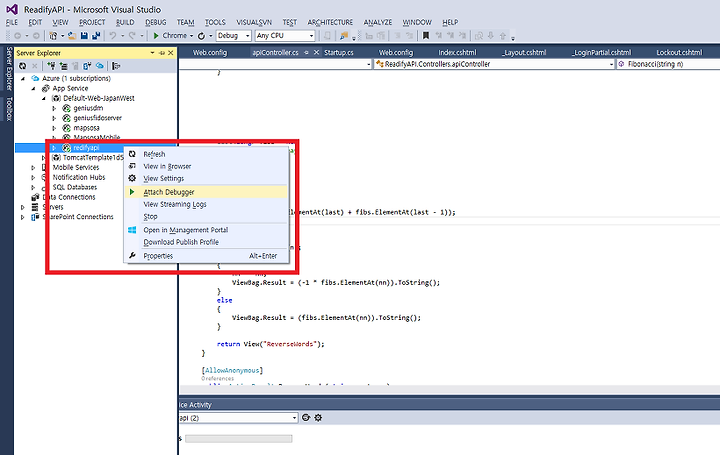Viewport: 720px width, 455px height.
Task: Choose View Streaming Logs in context menu
Action: point(207,204)
